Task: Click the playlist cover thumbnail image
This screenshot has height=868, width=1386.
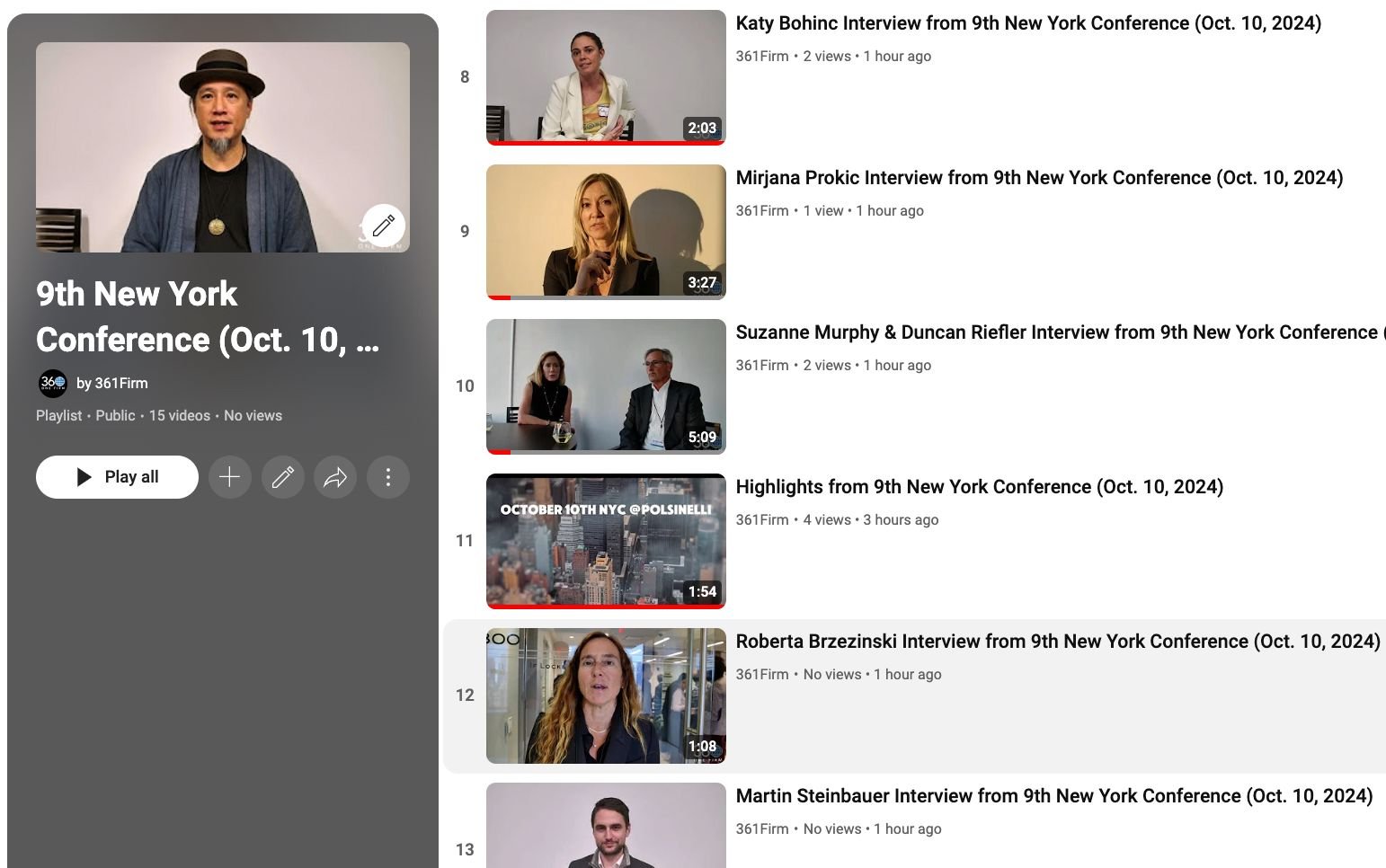Action: click(223, 147)
